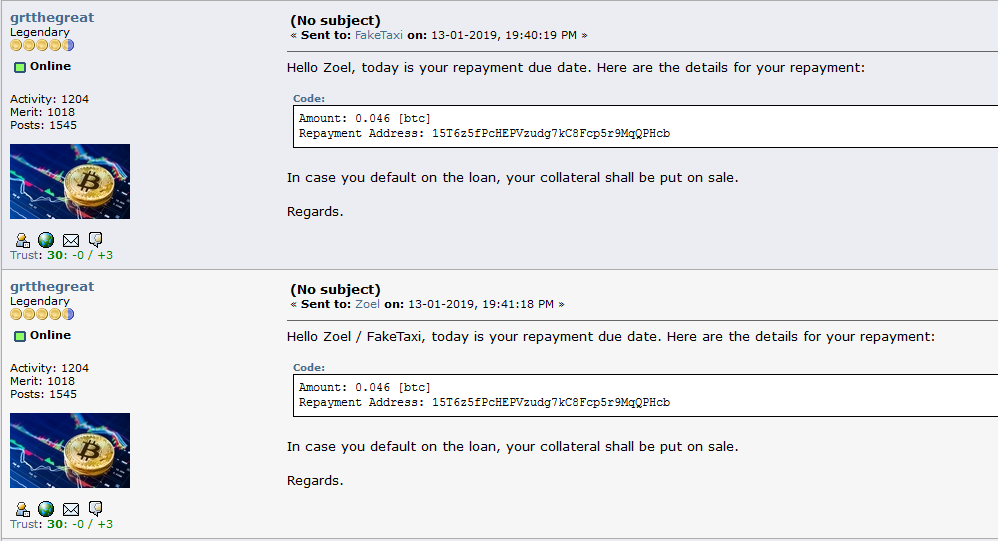998x541 pixels.
Task: Open Zoel recipient link
Action: (x=367, y=304)
